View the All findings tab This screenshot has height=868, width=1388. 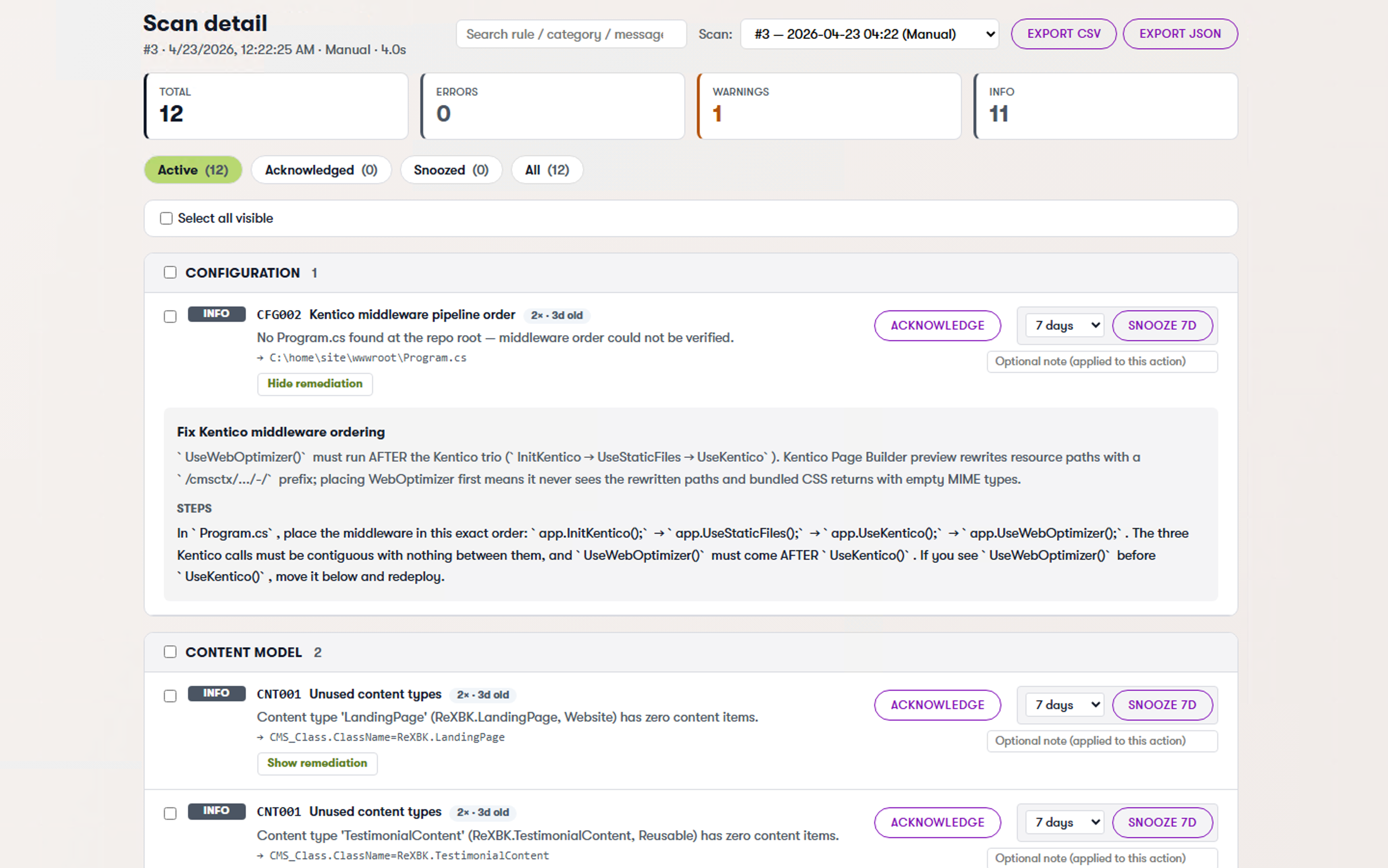pos(546,170)
